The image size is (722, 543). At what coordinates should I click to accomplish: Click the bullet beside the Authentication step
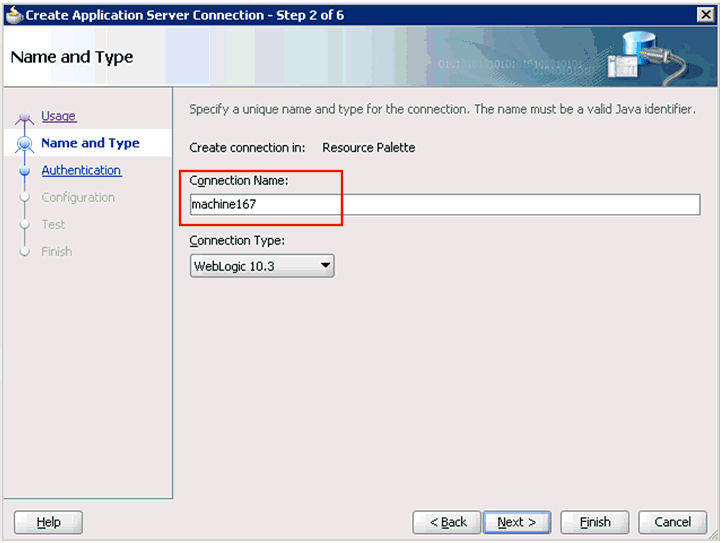pos(25,171)
